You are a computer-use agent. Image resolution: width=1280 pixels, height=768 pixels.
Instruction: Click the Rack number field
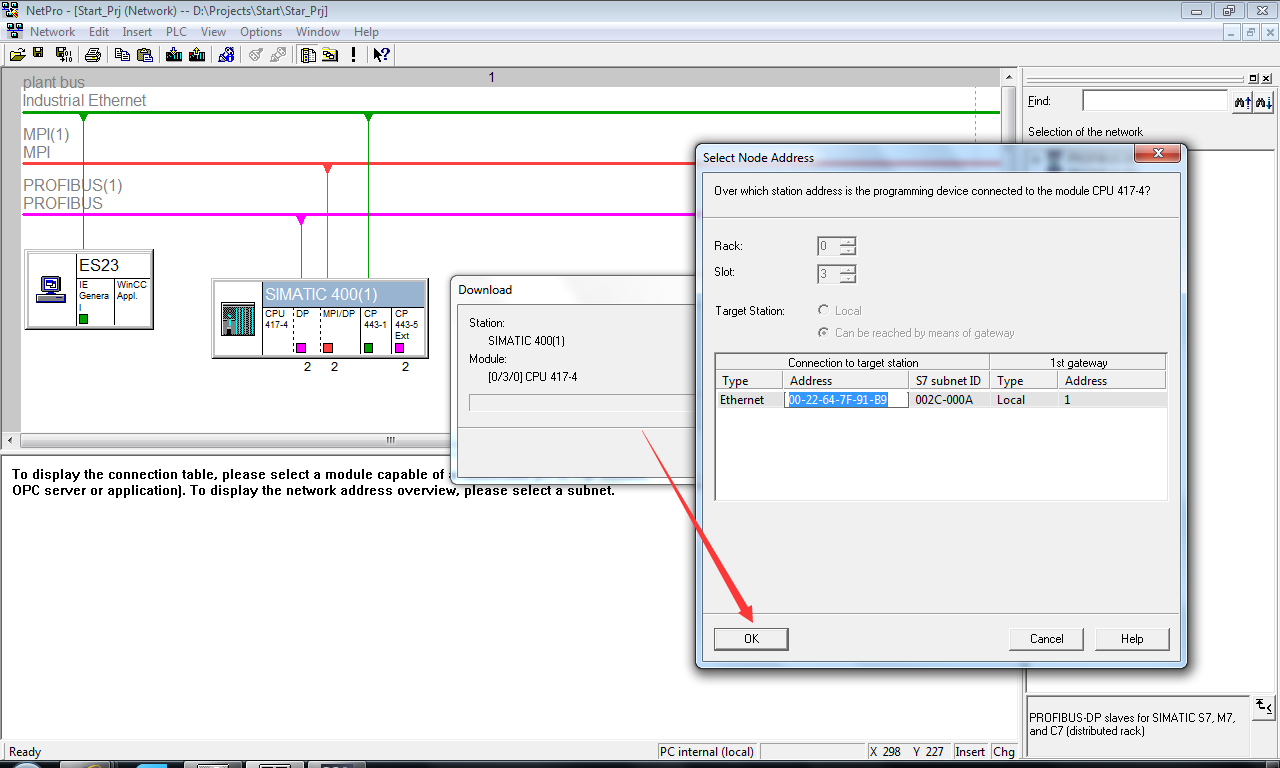(828, 246)
